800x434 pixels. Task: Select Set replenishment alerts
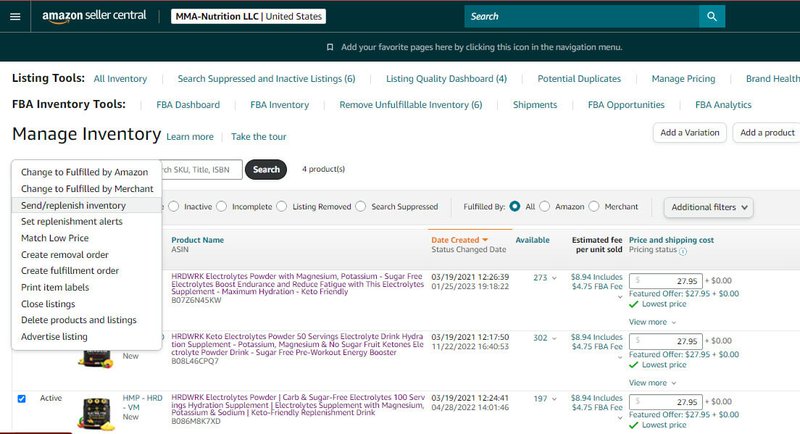pyautogui.click(x=72, y=221)
